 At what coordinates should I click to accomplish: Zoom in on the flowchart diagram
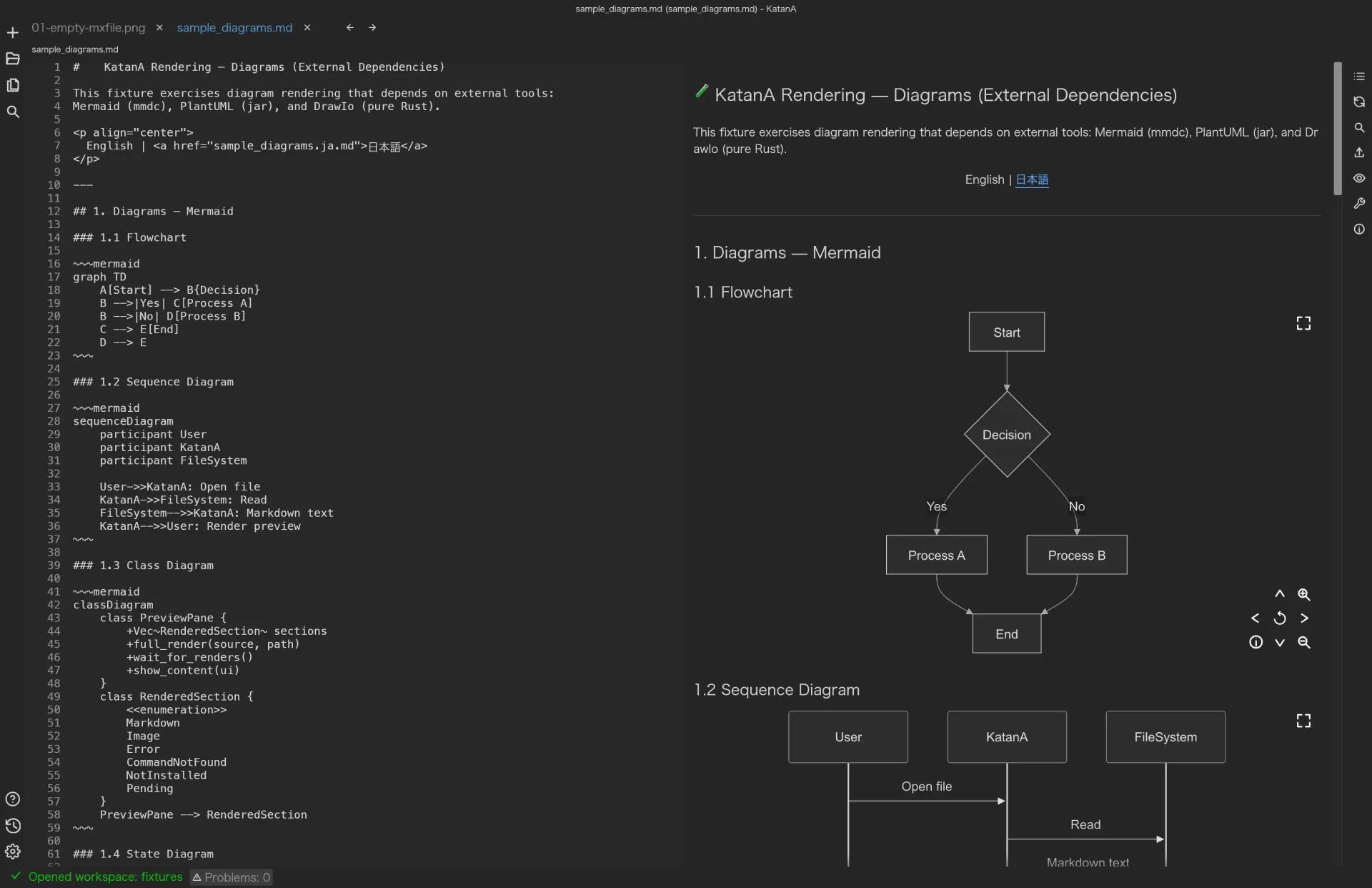point(1304,594)
